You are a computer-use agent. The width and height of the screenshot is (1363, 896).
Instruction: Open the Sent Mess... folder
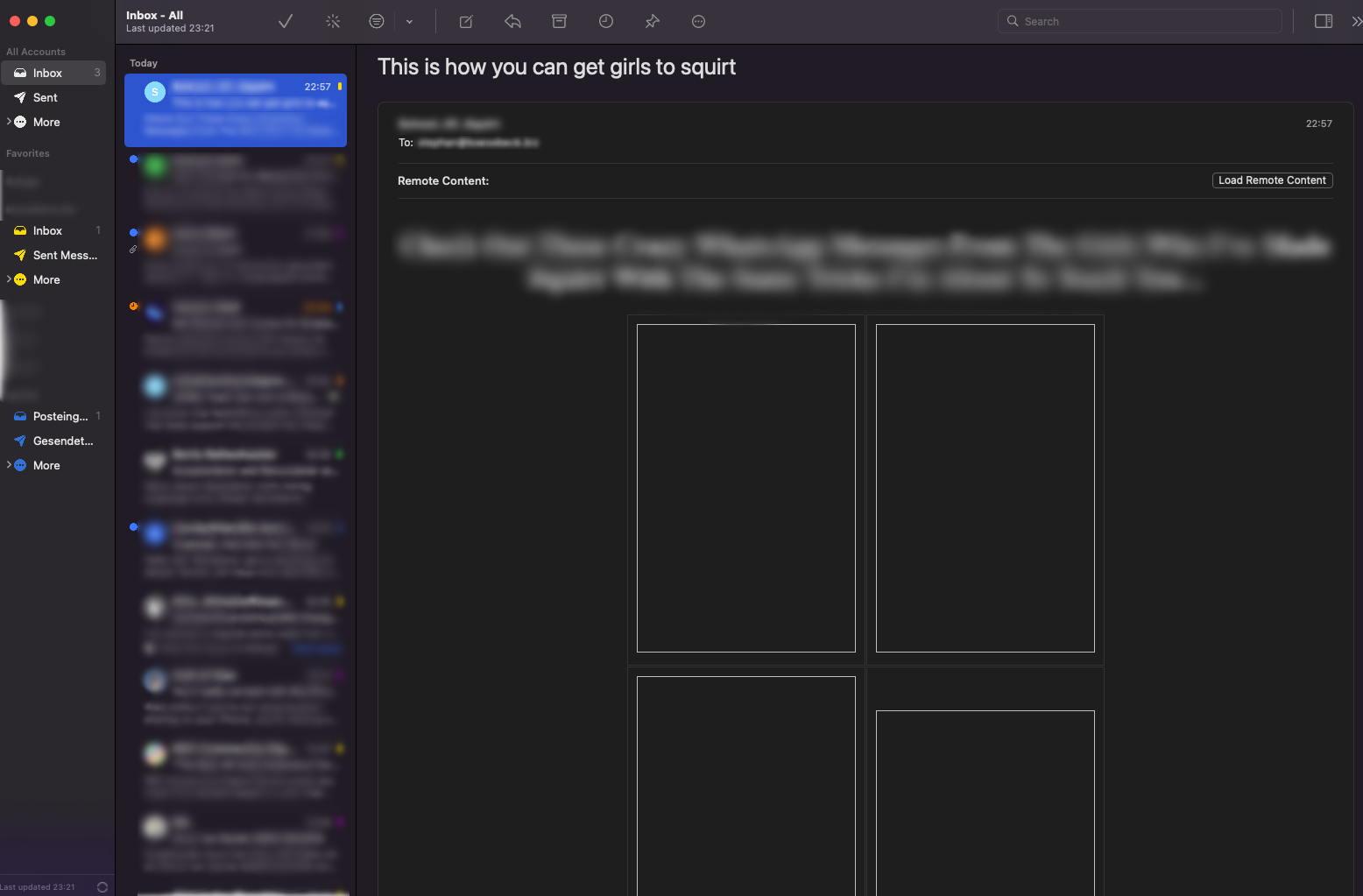[64, 256]
